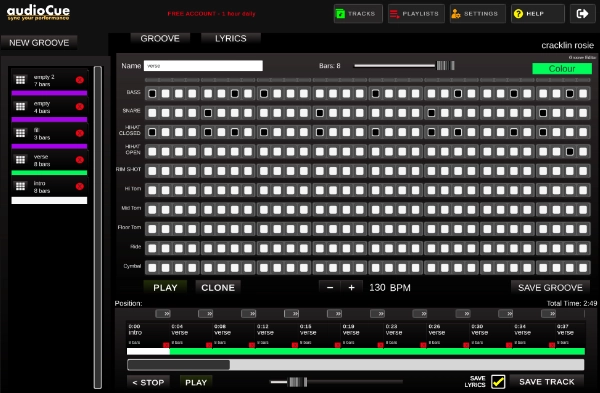
Task: Click the grid icon of the 'intro' groove
Action: coord(20,186)
